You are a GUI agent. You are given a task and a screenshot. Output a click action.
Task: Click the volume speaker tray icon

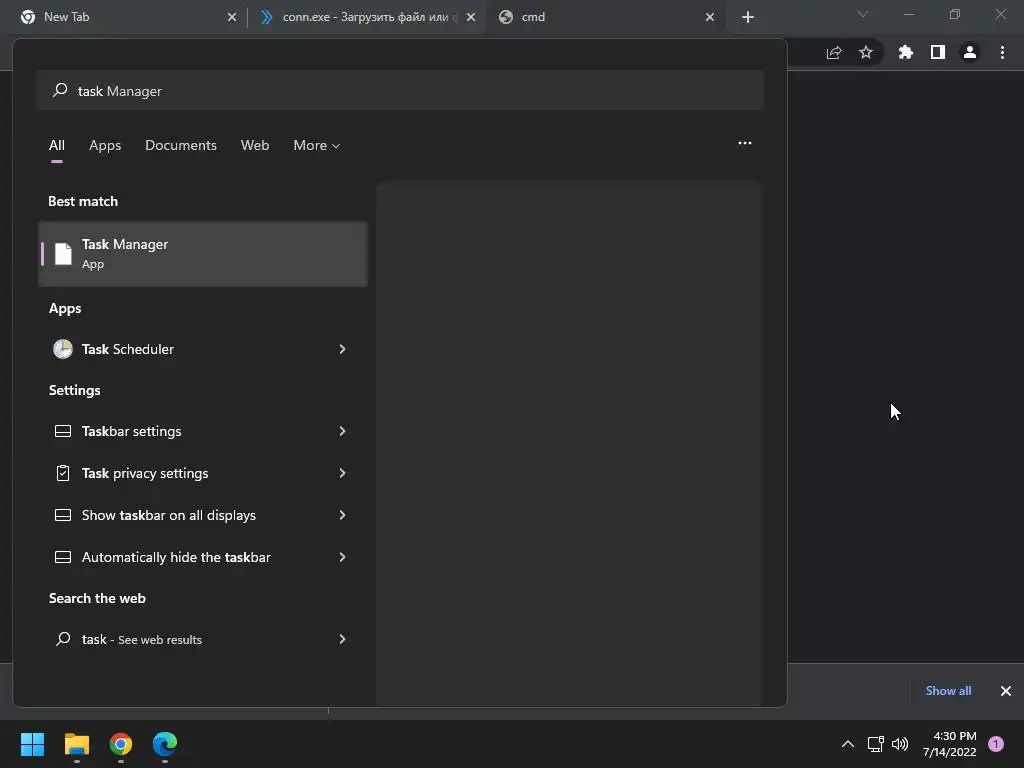coord(900,744)
